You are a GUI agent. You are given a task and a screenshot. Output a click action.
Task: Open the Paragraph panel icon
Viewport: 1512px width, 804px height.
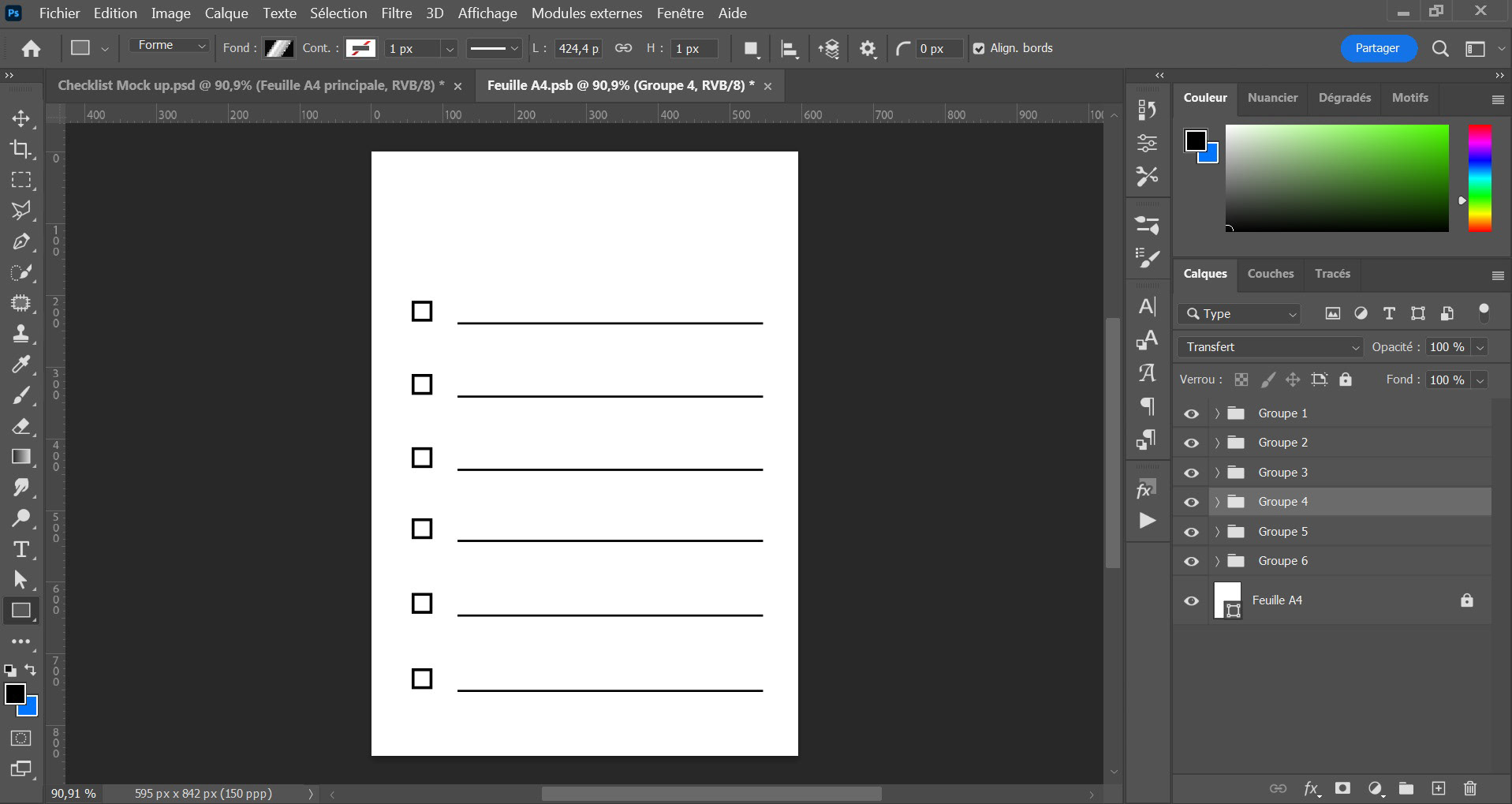(1148, 406)
